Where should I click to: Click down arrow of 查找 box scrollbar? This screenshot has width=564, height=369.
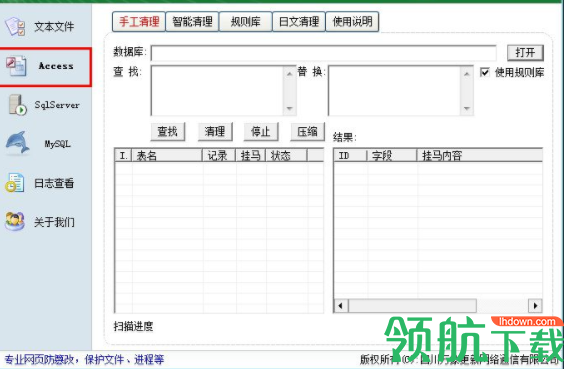[x=290, y=108]
